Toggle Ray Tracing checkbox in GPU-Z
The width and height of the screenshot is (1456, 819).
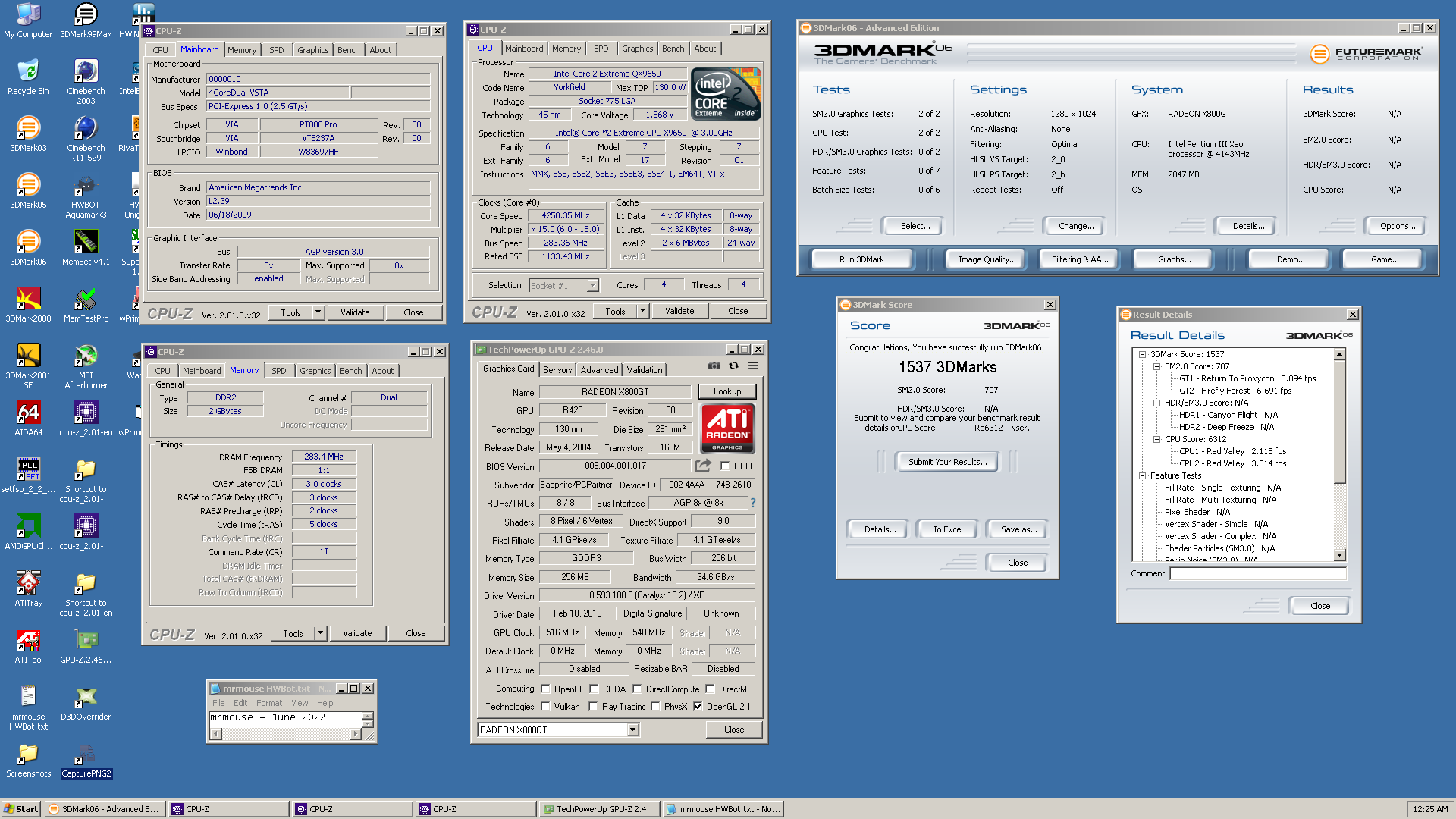click(593, 707)
